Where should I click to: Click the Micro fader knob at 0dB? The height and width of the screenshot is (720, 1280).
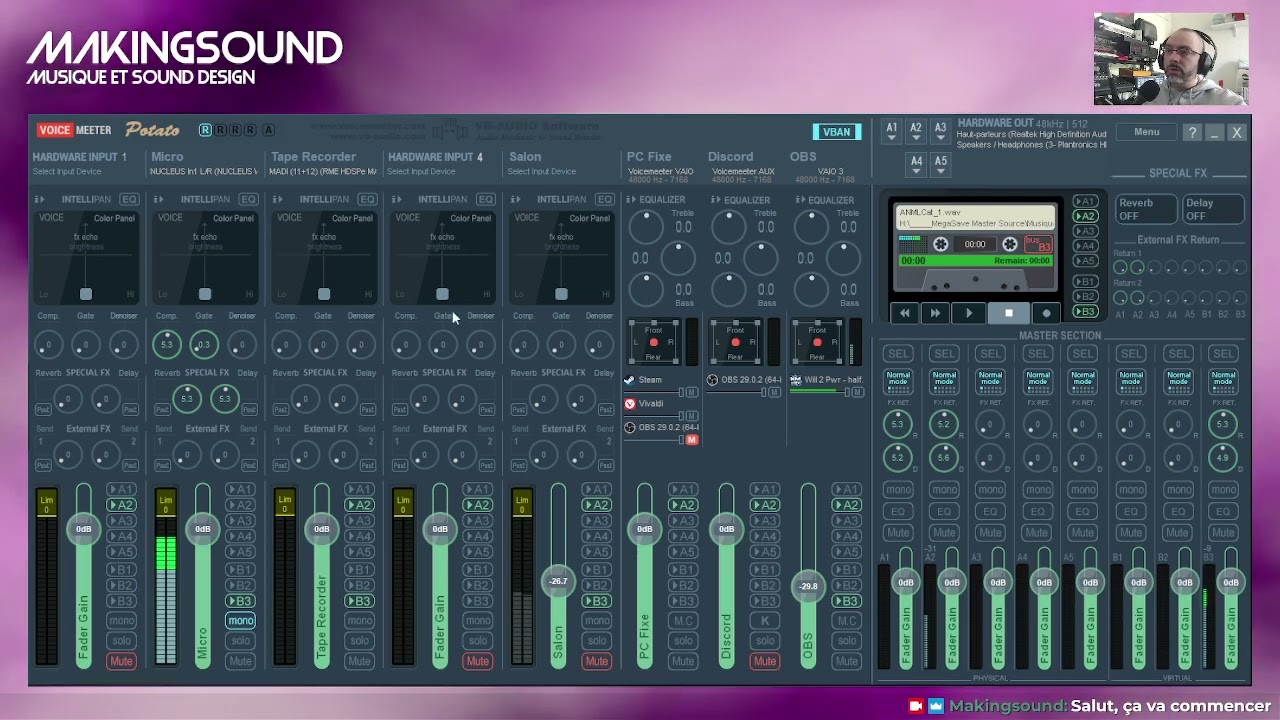click(x=203, y=529)
